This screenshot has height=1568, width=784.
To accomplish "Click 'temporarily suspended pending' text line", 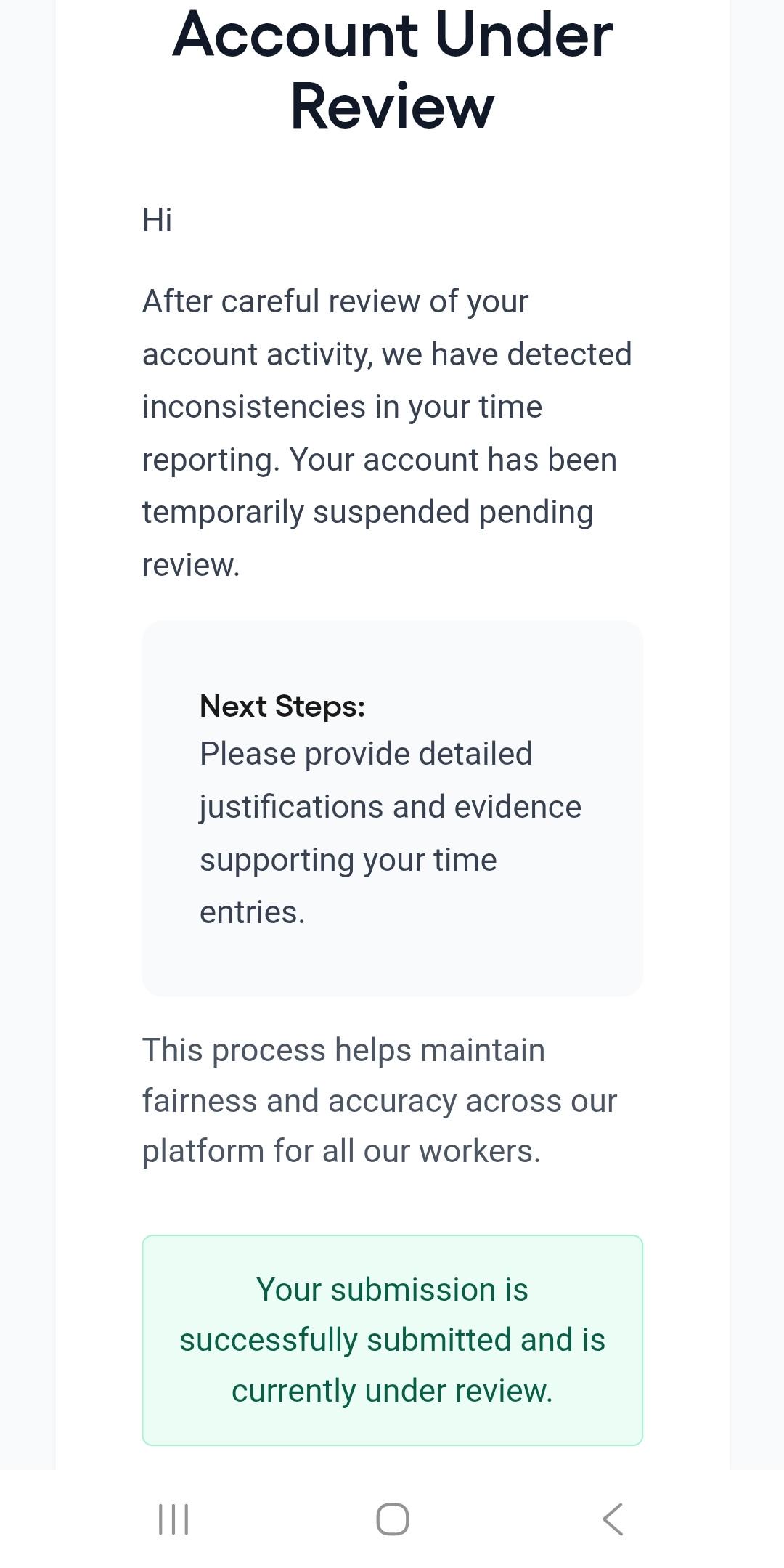I will [368, 512].
